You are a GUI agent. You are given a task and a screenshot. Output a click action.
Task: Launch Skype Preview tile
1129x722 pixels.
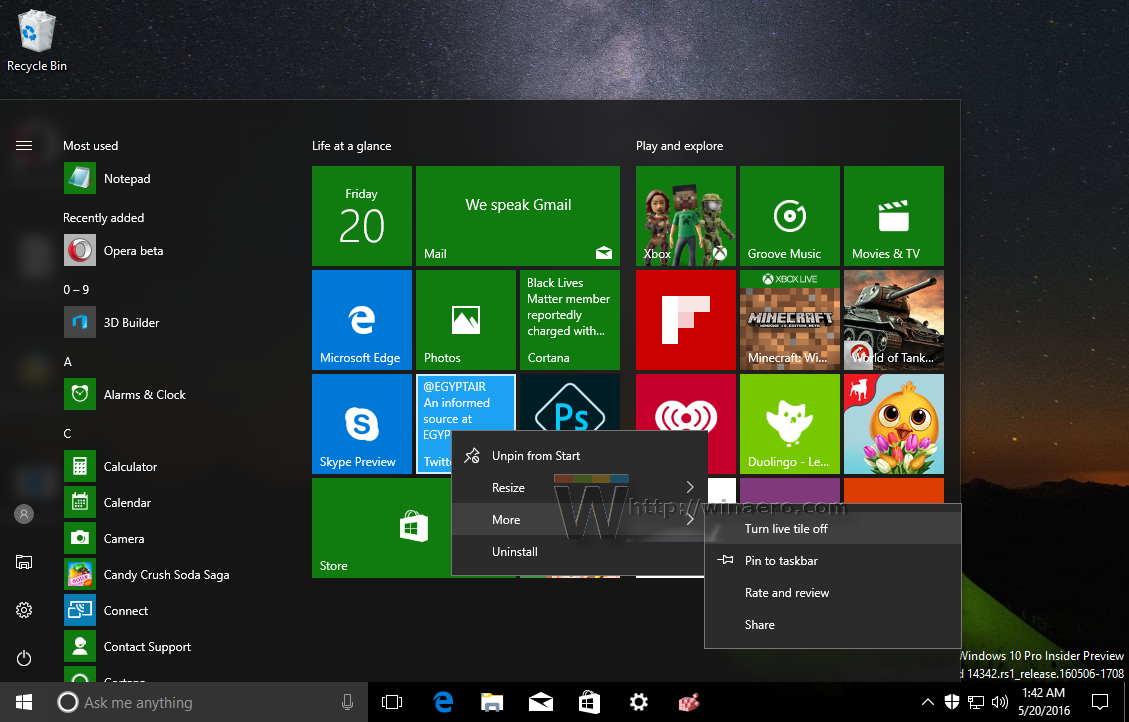[x=361, y=424]
